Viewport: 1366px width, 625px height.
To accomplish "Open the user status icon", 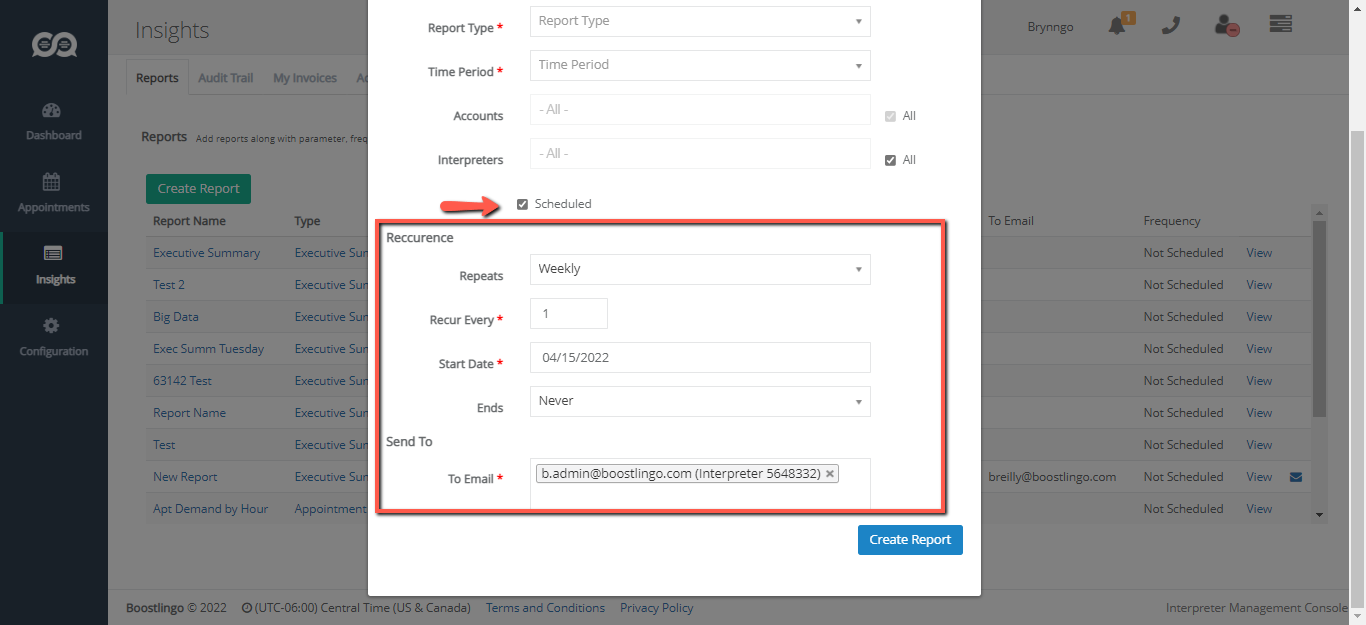I will (1227, 27).
